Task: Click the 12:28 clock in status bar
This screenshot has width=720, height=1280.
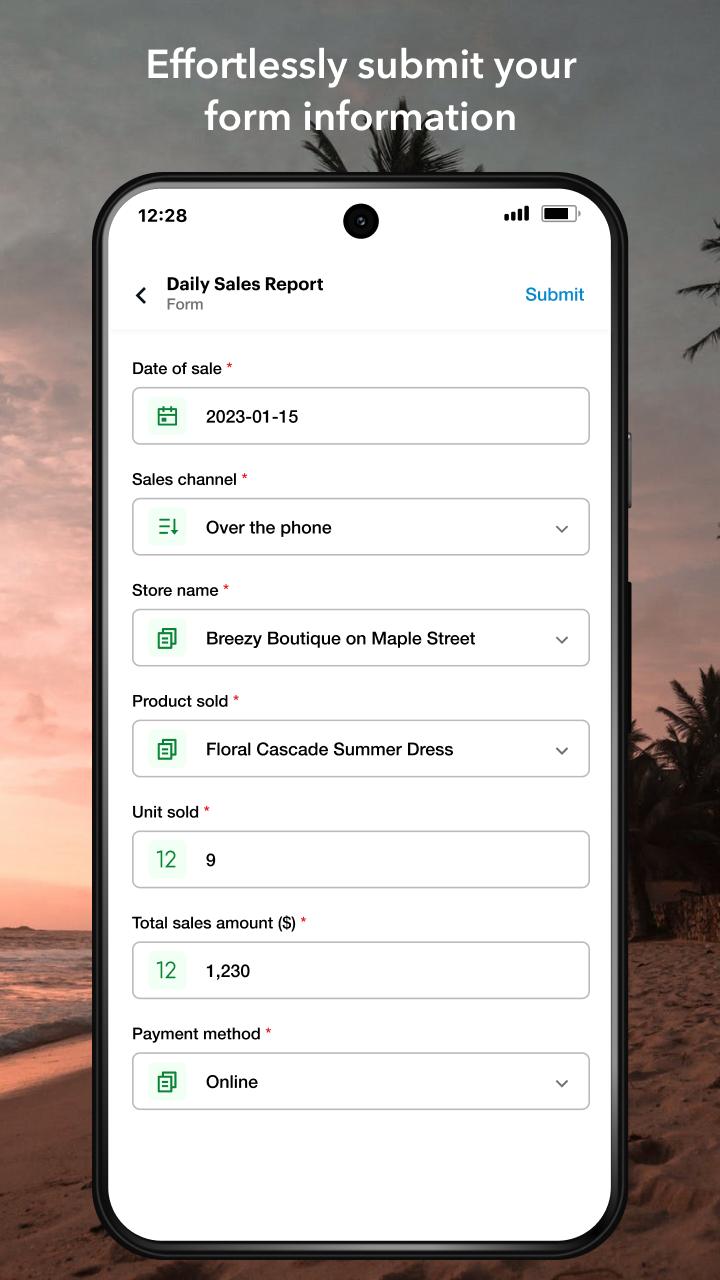Action: point(162,216)
